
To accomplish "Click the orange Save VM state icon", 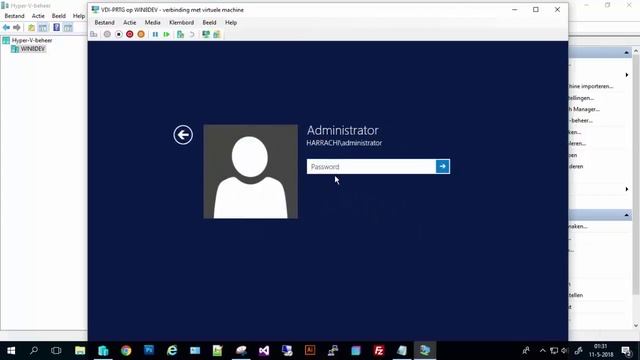I will point(141,35).
